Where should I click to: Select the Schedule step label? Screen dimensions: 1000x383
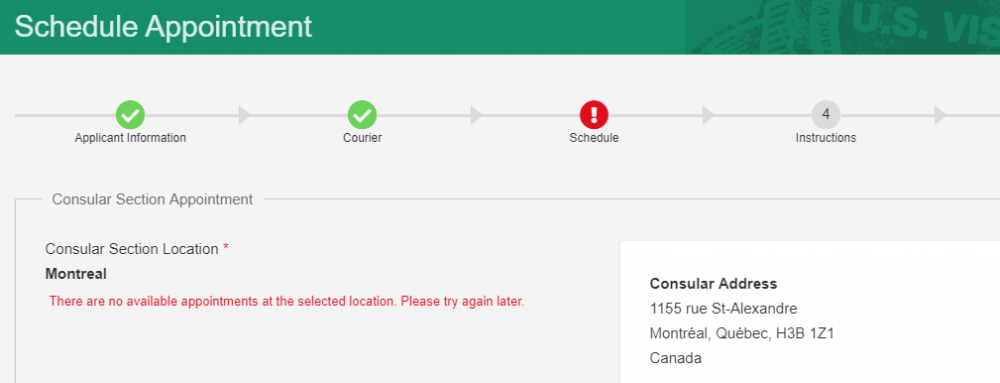pos(594,138)
